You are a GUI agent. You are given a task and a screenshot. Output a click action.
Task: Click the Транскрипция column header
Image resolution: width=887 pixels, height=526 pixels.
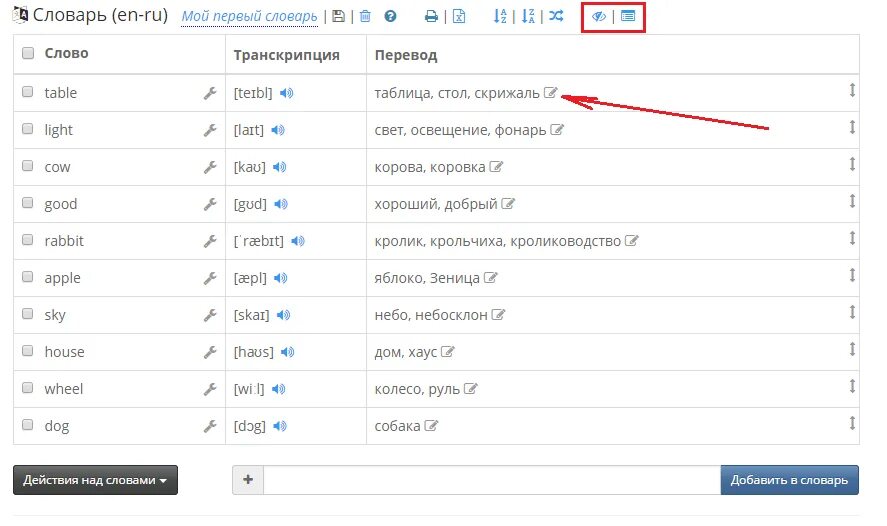(287, 55)
